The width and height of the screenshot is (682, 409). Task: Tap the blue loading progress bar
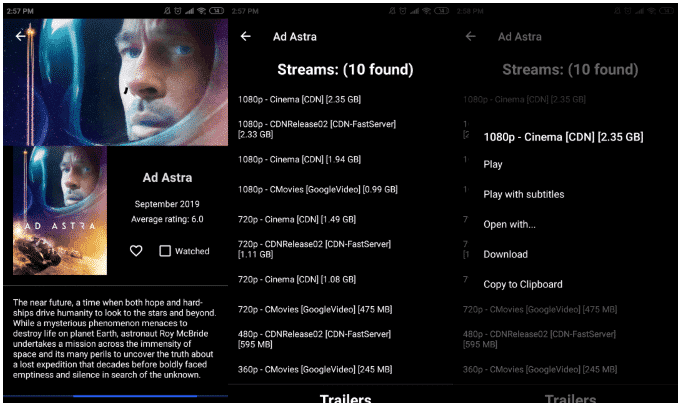click(135, 396)
